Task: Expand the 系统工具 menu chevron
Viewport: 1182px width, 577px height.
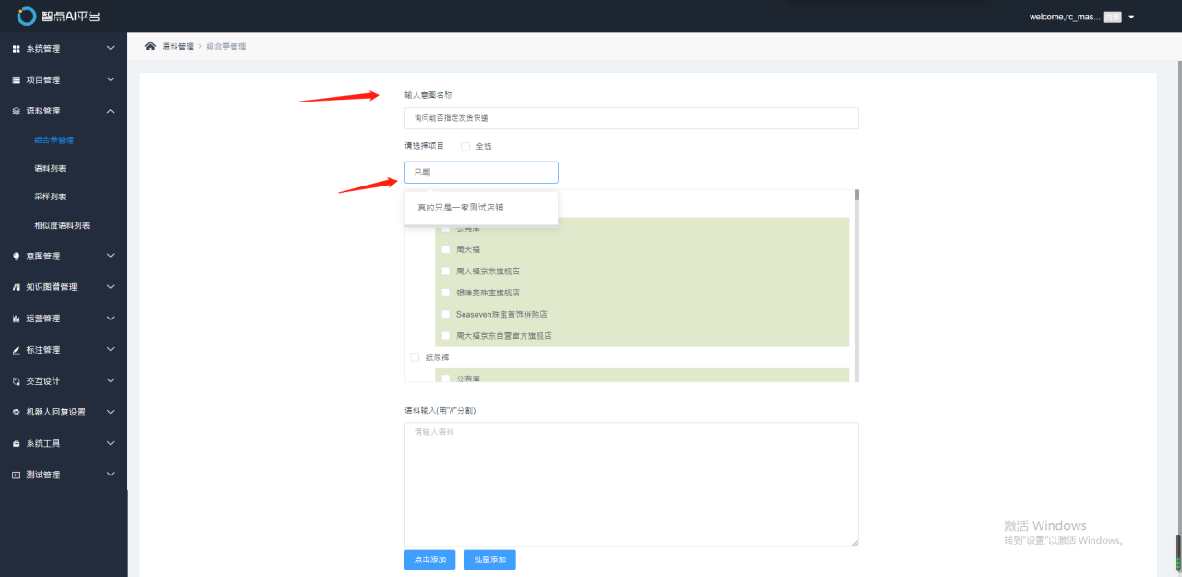Action: click(x=111, y=443)
